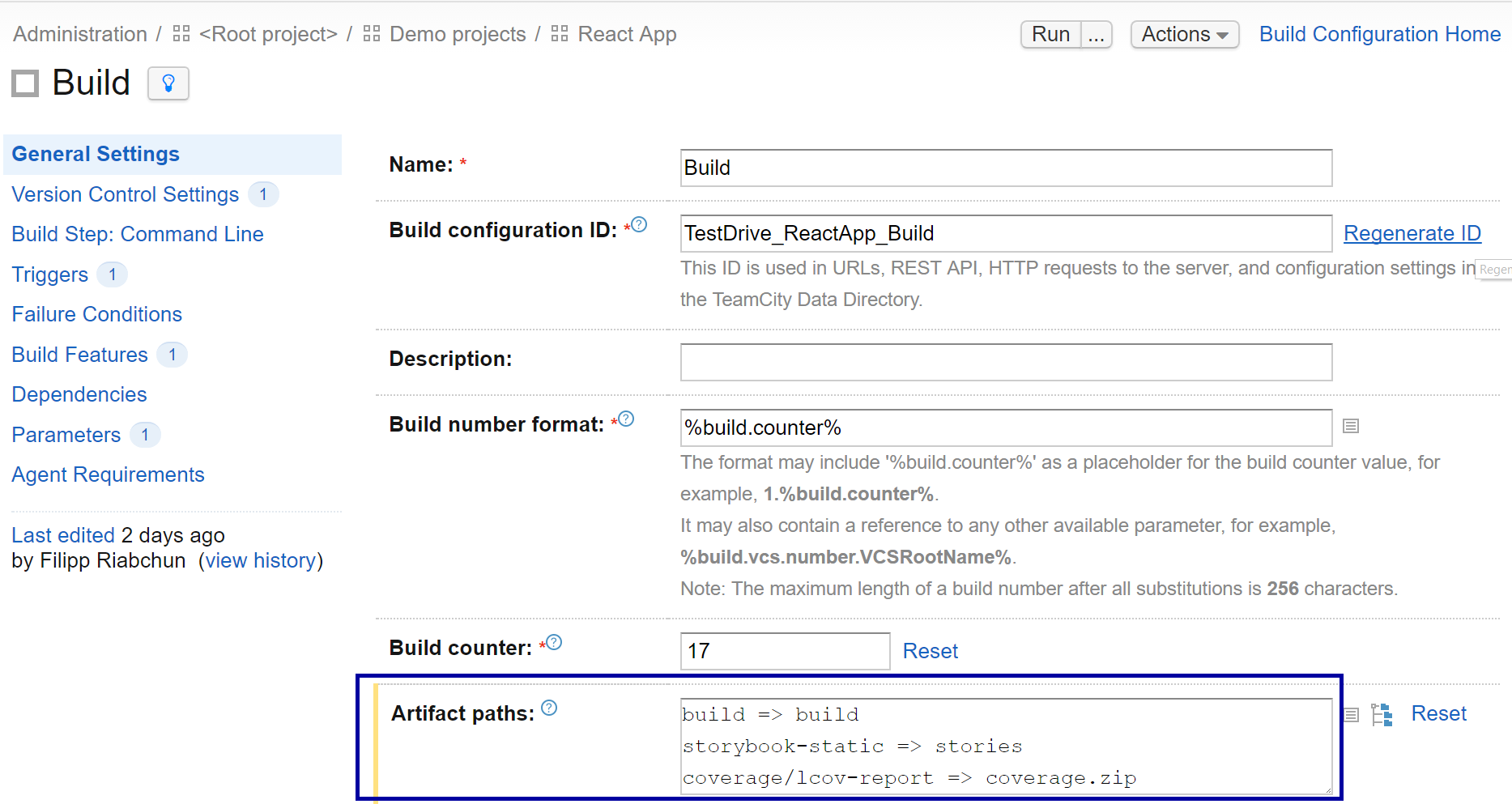Go to React App breadcrumb

pyautogui.click(x=627, y=34)
